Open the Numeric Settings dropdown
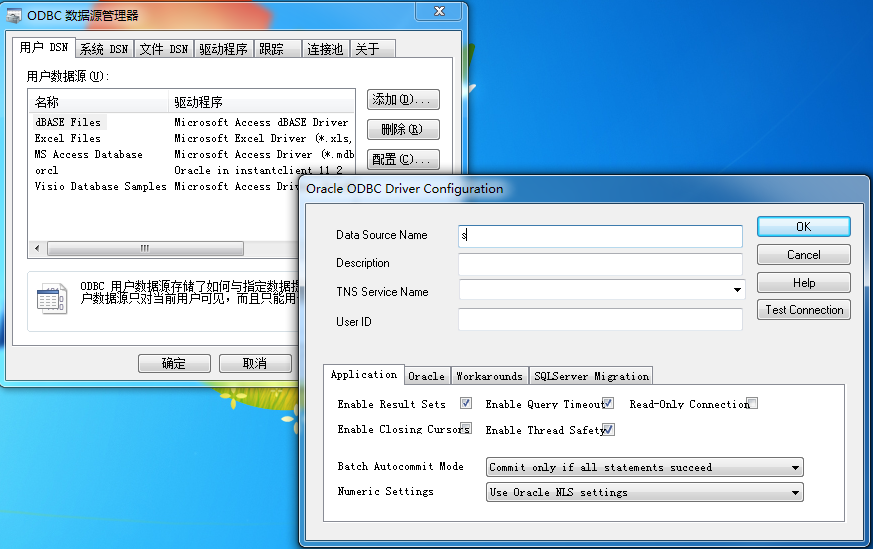This screenshot has width=873, height=549. click(795, 493)
